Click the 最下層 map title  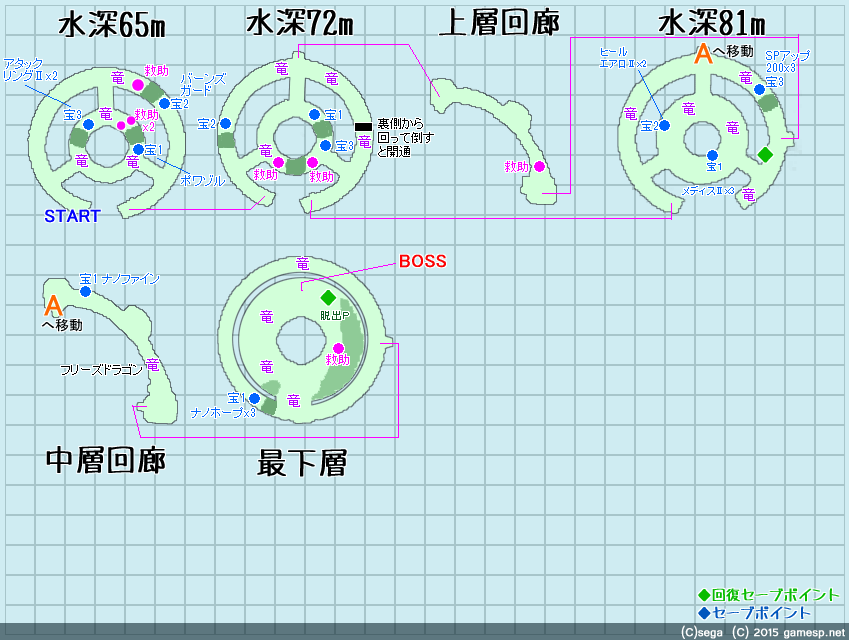click(x=302, y=463)
